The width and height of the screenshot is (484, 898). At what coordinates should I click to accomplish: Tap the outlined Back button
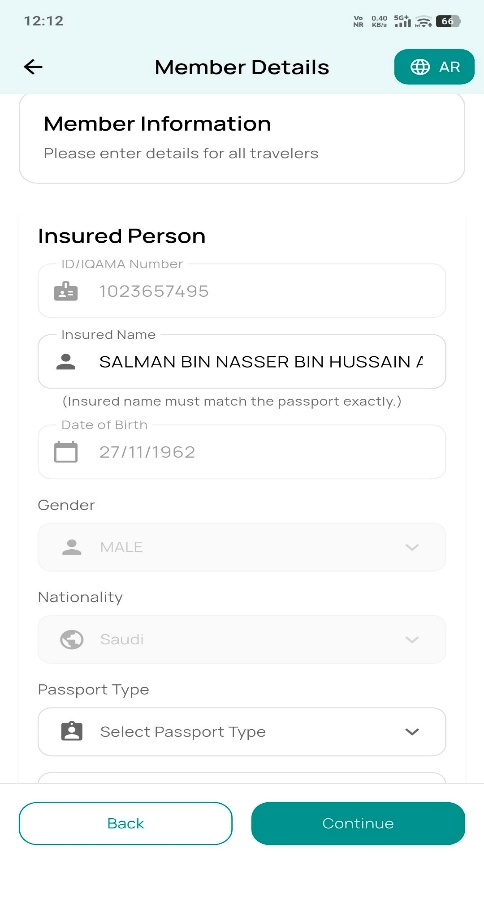coord(125,823)
